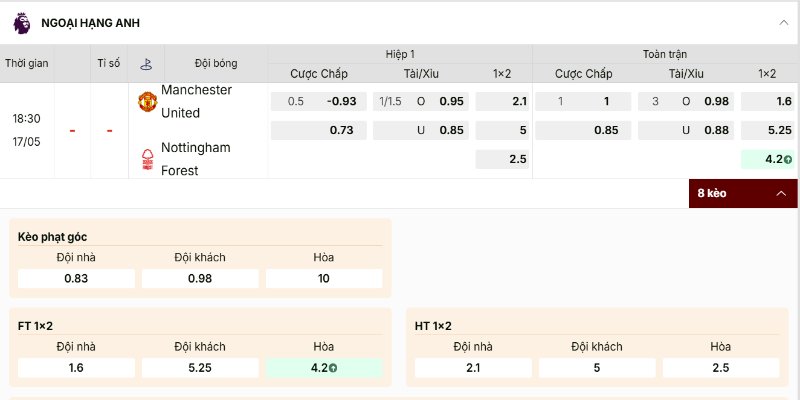Click the green up-arrow in FT 1×2 draw
The width and height of the screenshot is (800, 400).
point(333,368)
